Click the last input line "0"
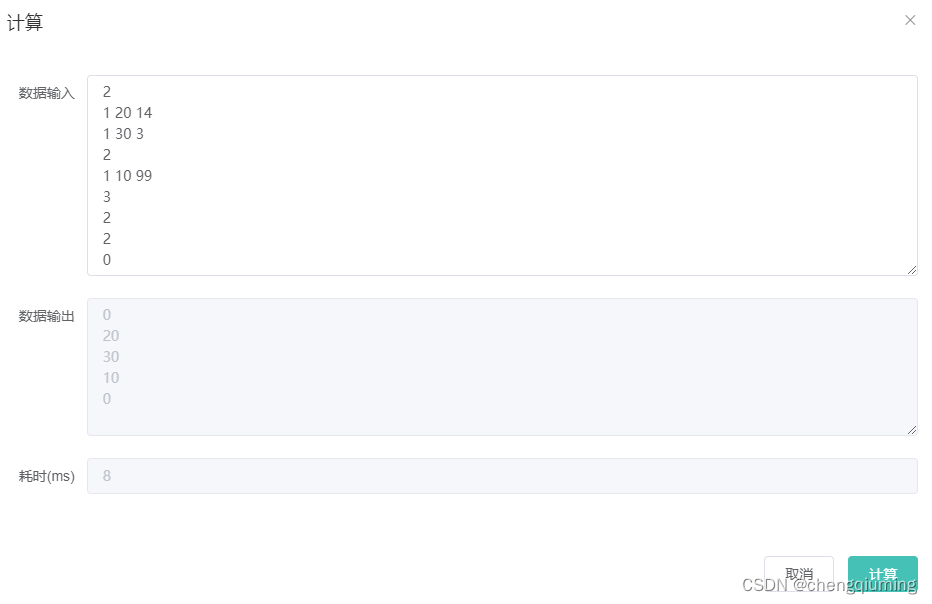The width and height of the screenshot is (932, 604). click(107, 260)
